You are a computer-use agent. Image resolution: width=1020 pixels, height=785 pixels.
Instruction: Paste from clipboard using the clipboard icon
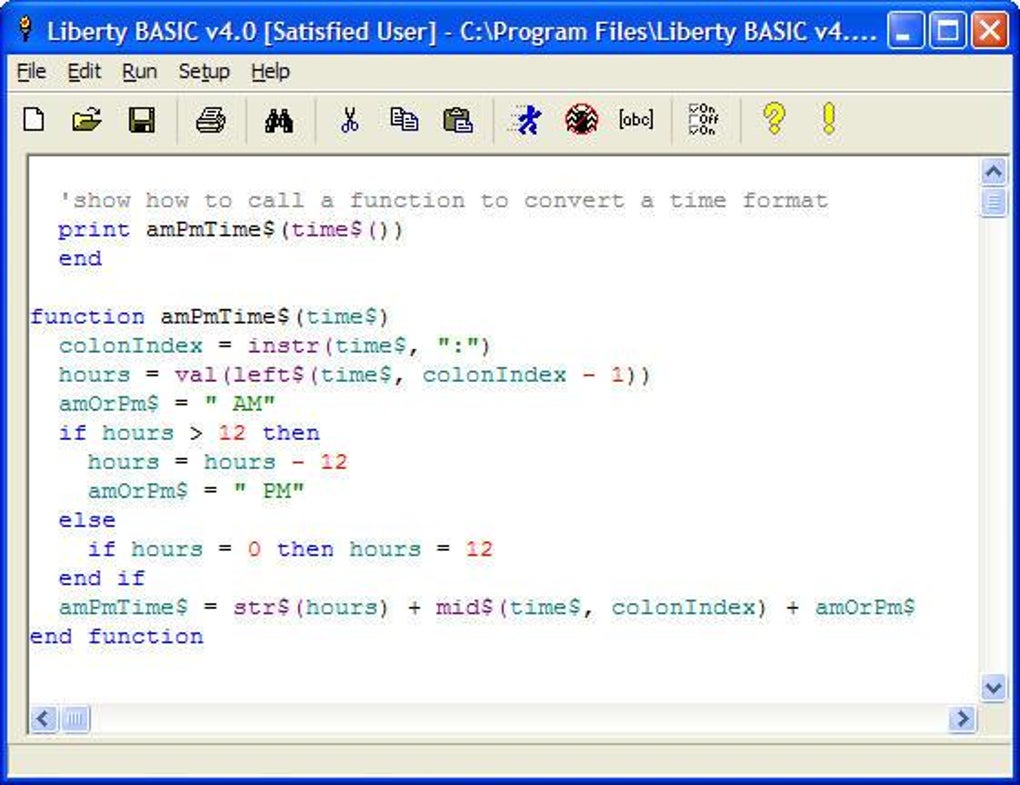coord(457,120)
